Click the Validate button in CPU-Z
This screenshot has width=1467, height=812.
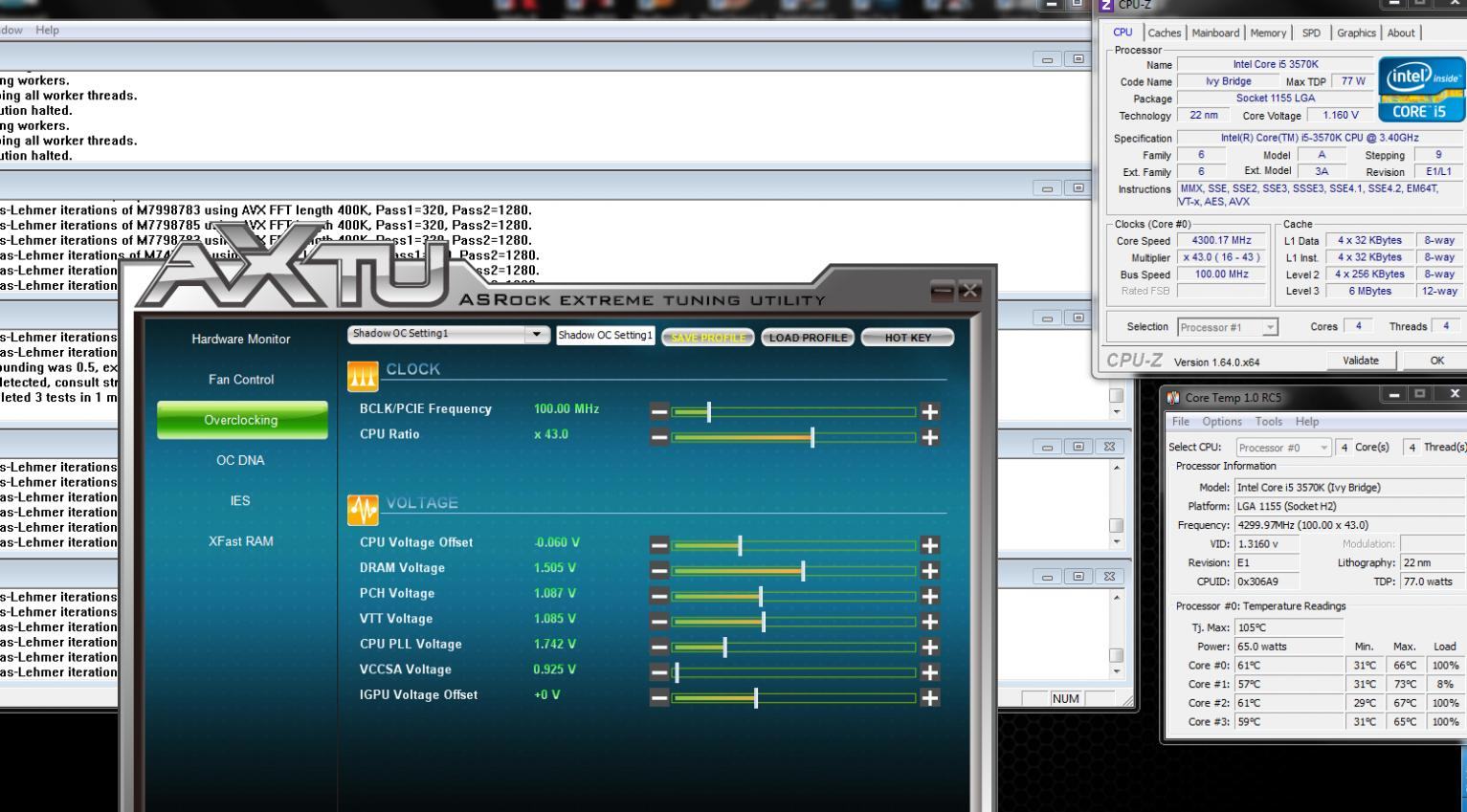(x=1361, y=361)
